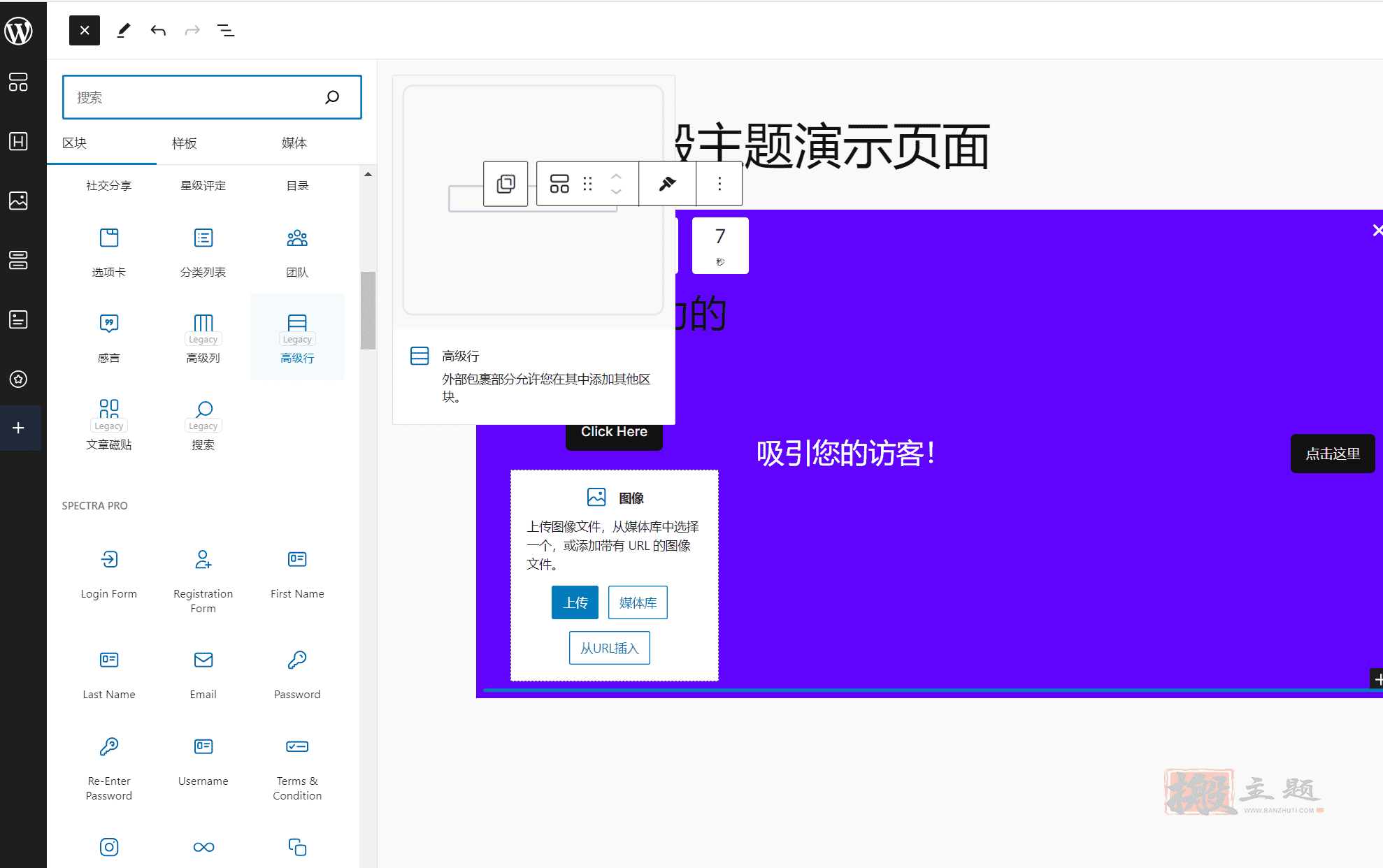
Task: Select the pencil edit tool
Action: [x=123, y=30]
